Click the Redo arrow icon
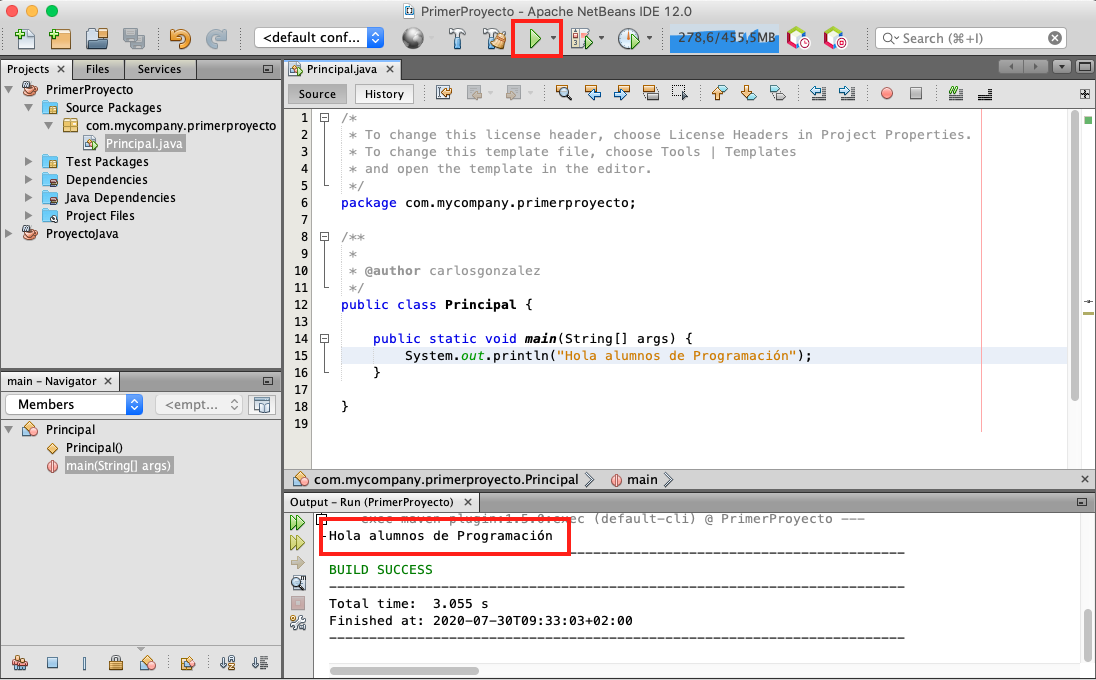 (x=217, y=38)
